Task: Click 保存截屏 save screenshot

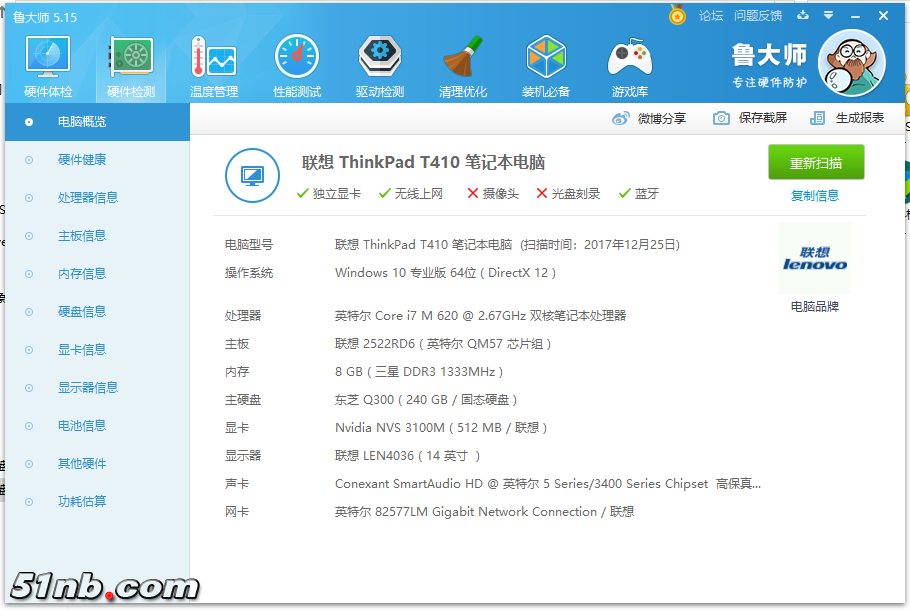Action: [750, 118]
